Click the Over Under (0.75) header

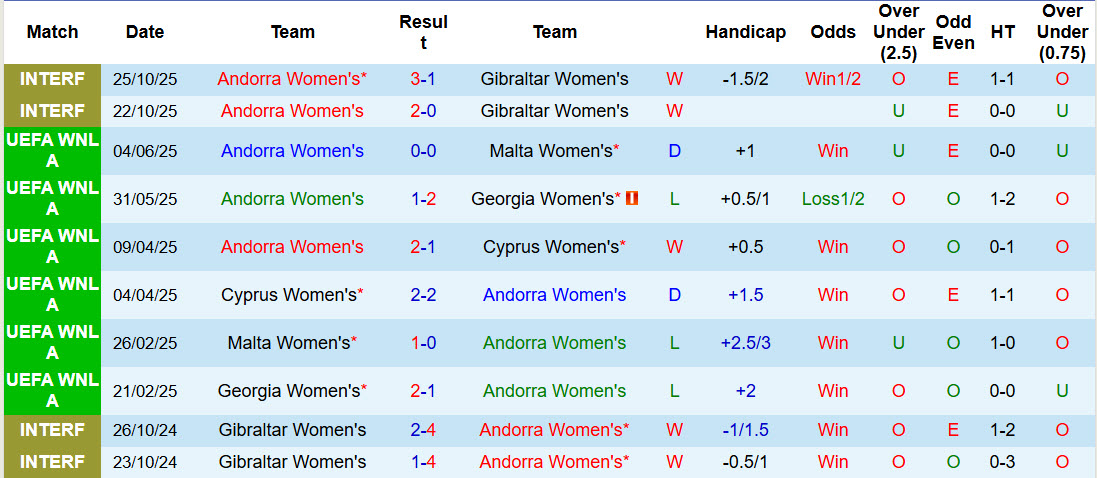tap(1062, 32)
